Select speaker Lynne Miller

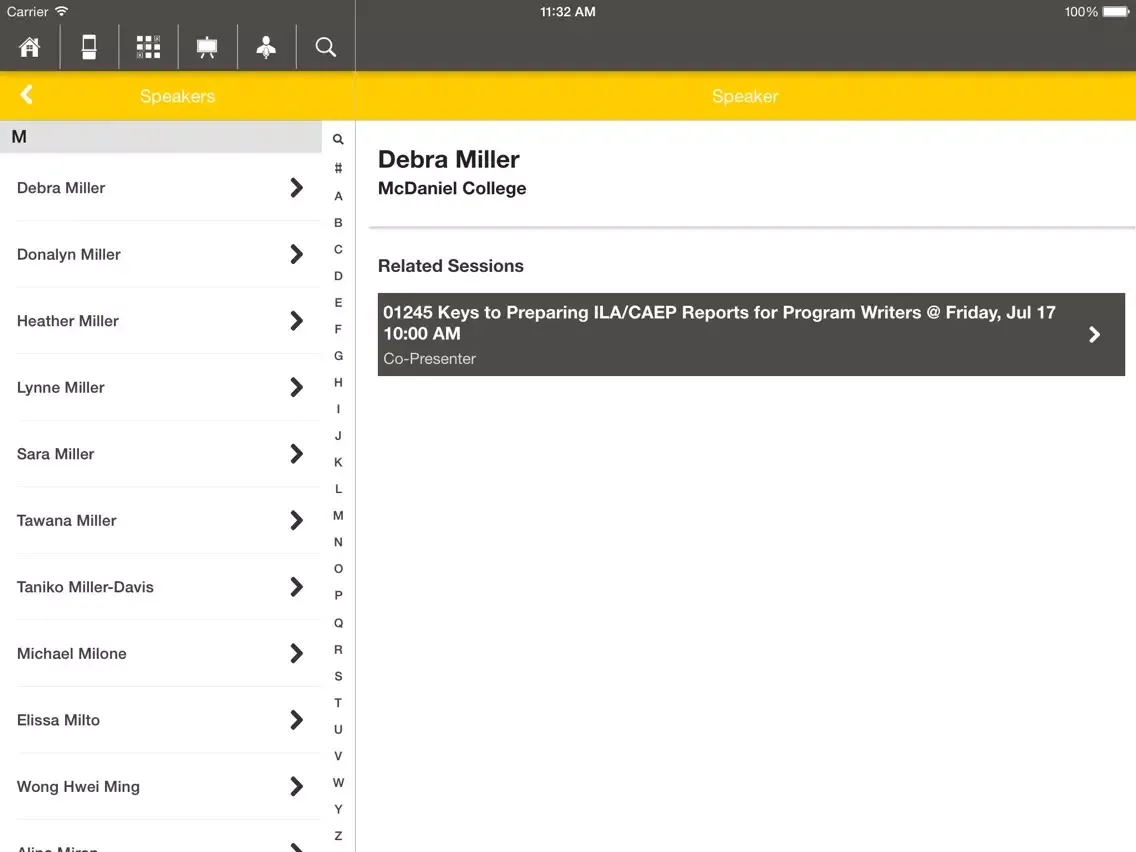coord(161,388)
